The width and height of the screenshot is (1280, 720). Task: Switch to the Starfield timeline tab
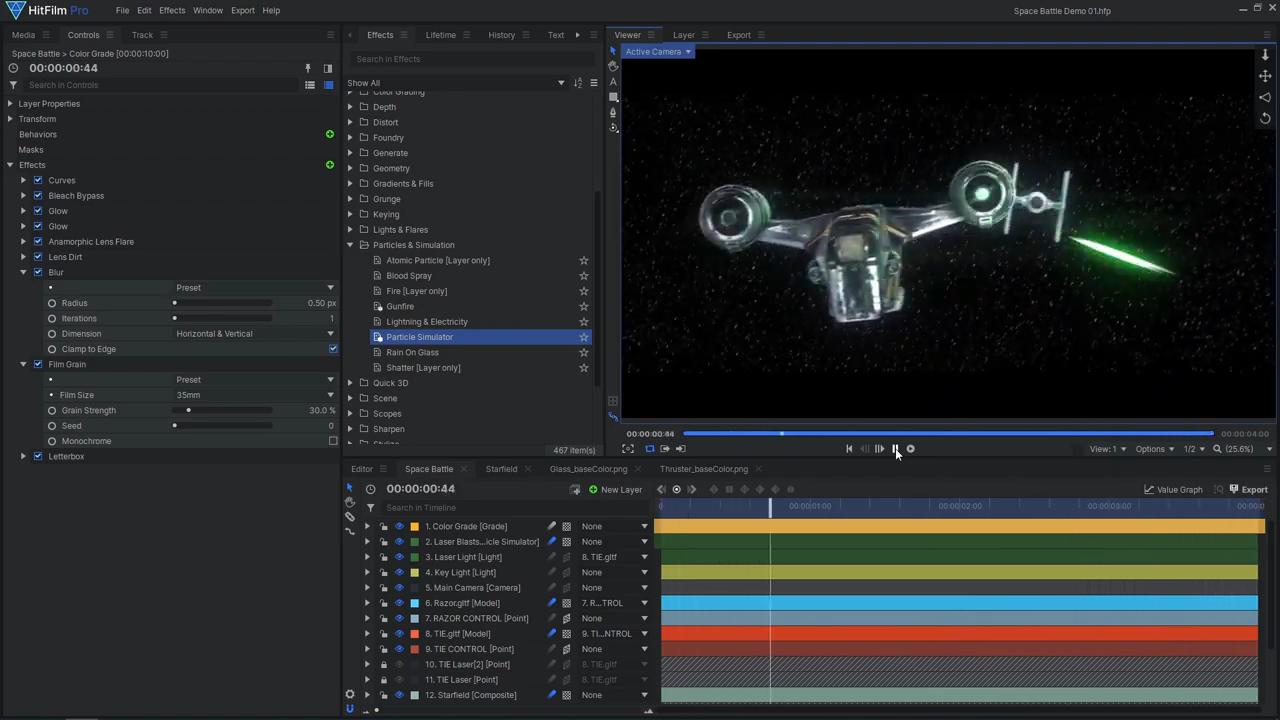(x=502, y=469)
